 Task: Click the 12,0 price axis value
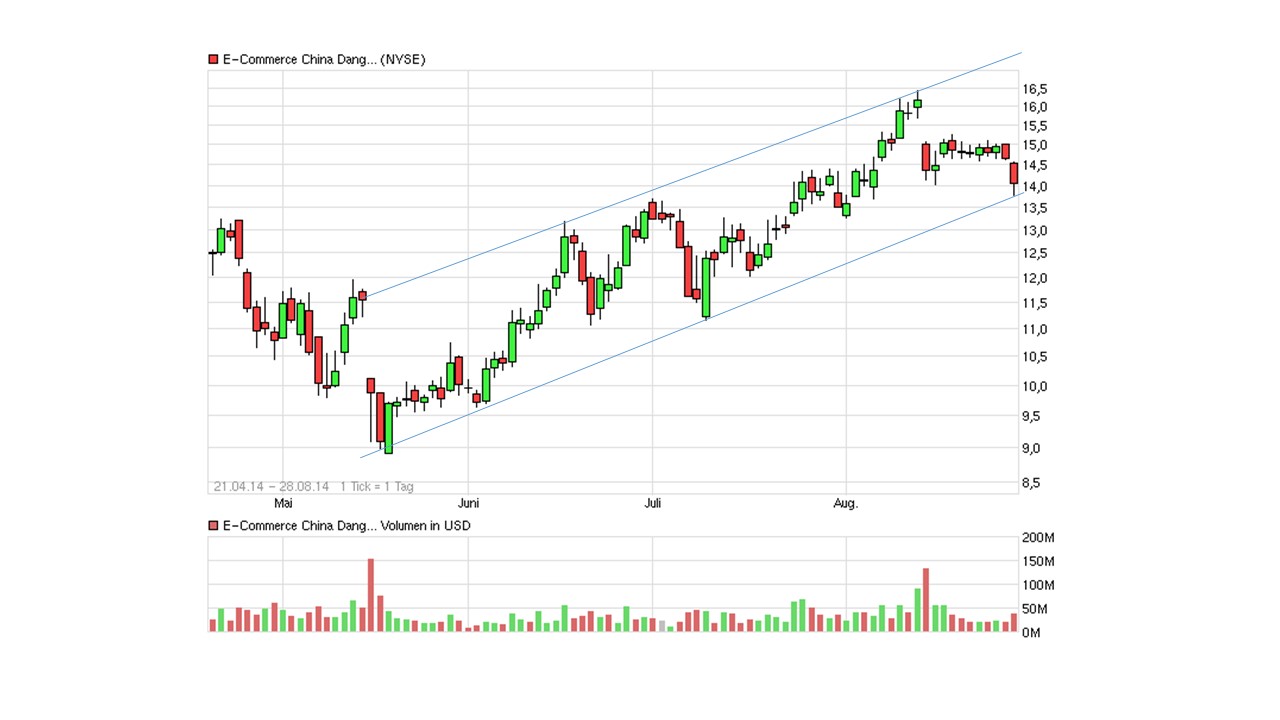pyautogui.click(x=1035, y=277)
